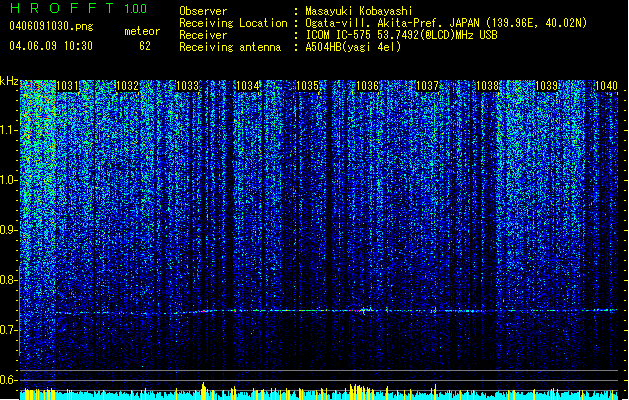
Task: Select observer name Masayuki Kobayashi
Action: click(359, 11)
